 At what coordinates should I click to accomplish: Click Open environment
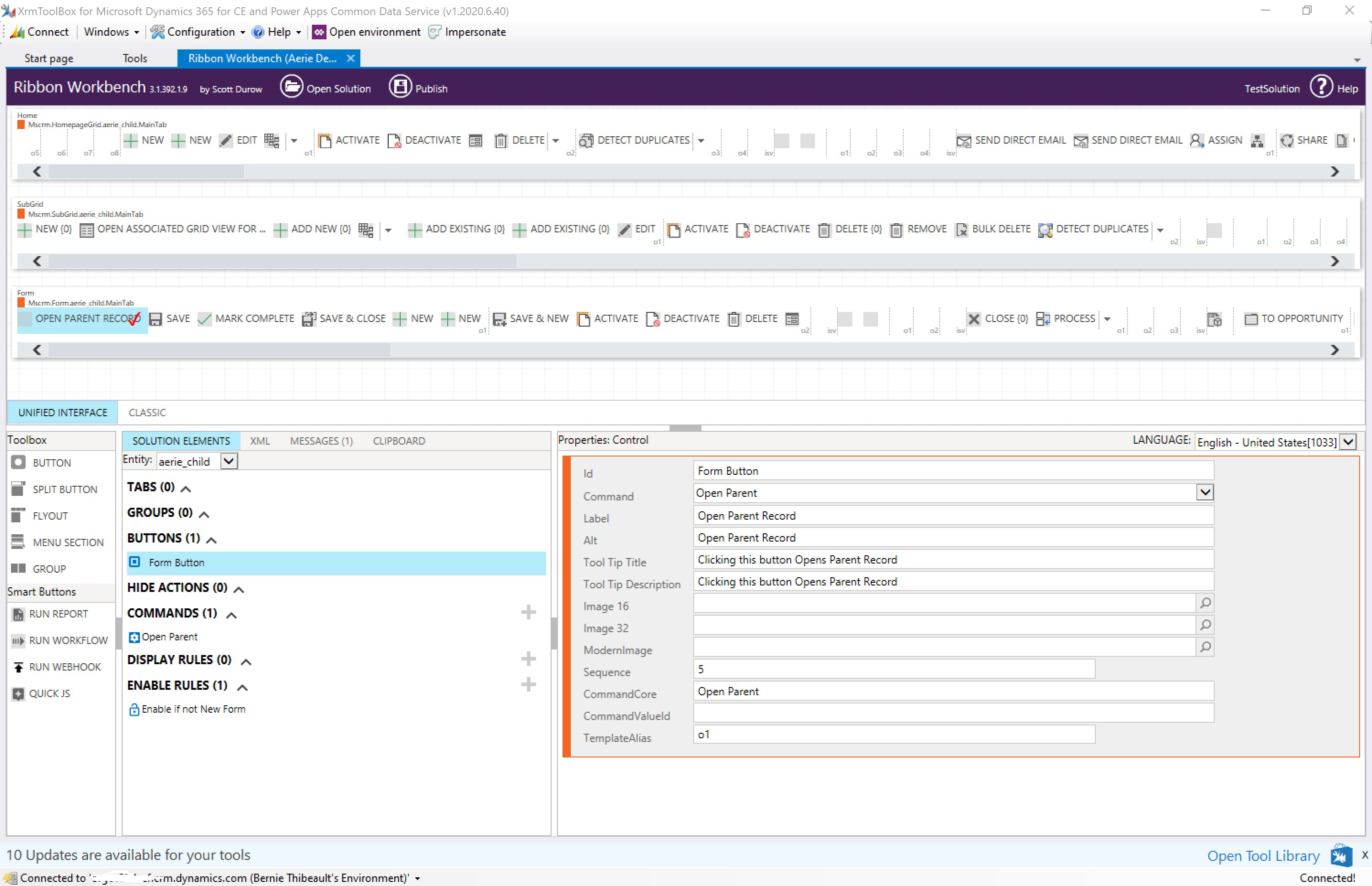click(x=366, y=32)
